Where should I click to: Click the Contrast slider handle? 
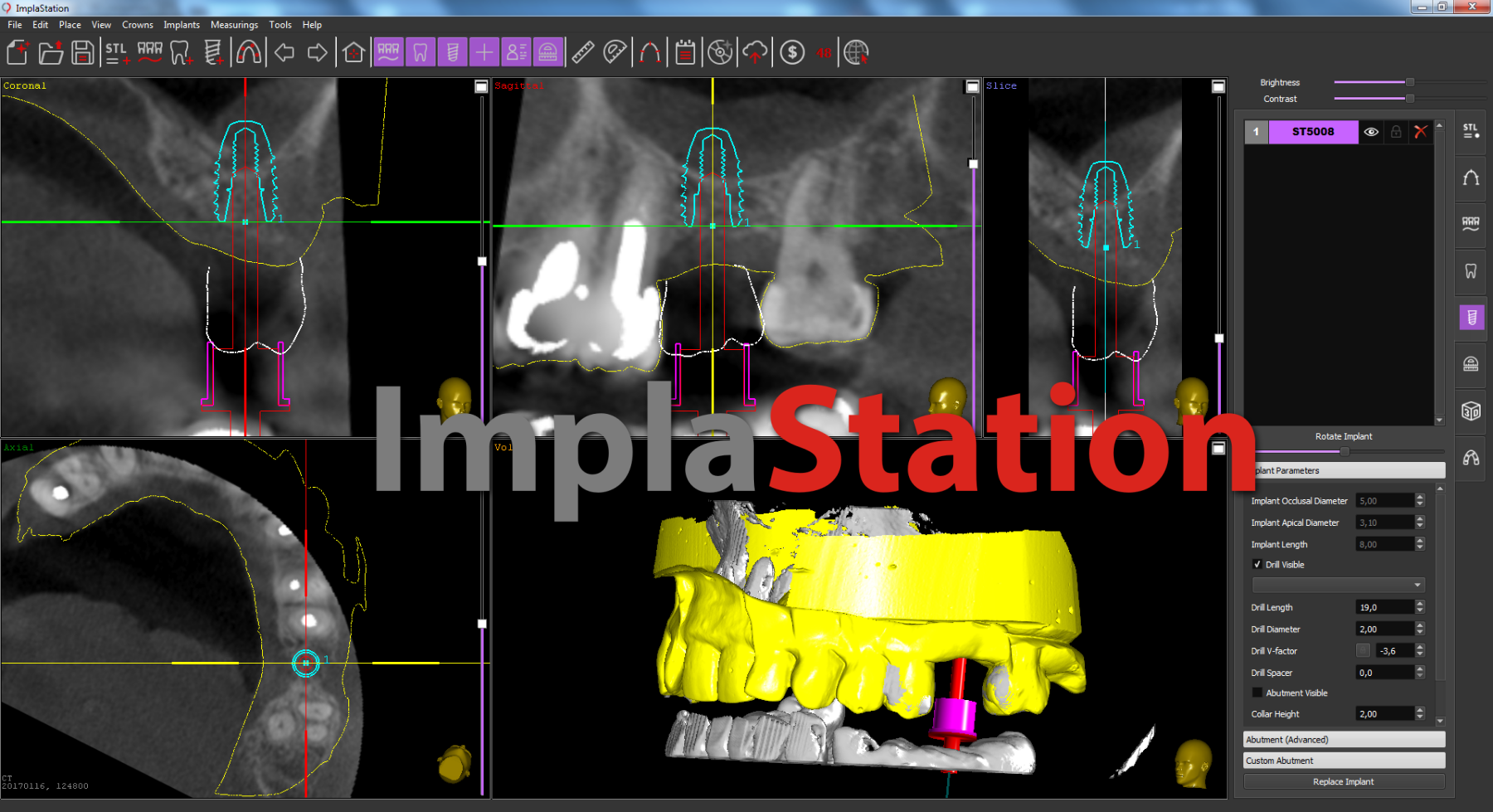point(1409,98)
